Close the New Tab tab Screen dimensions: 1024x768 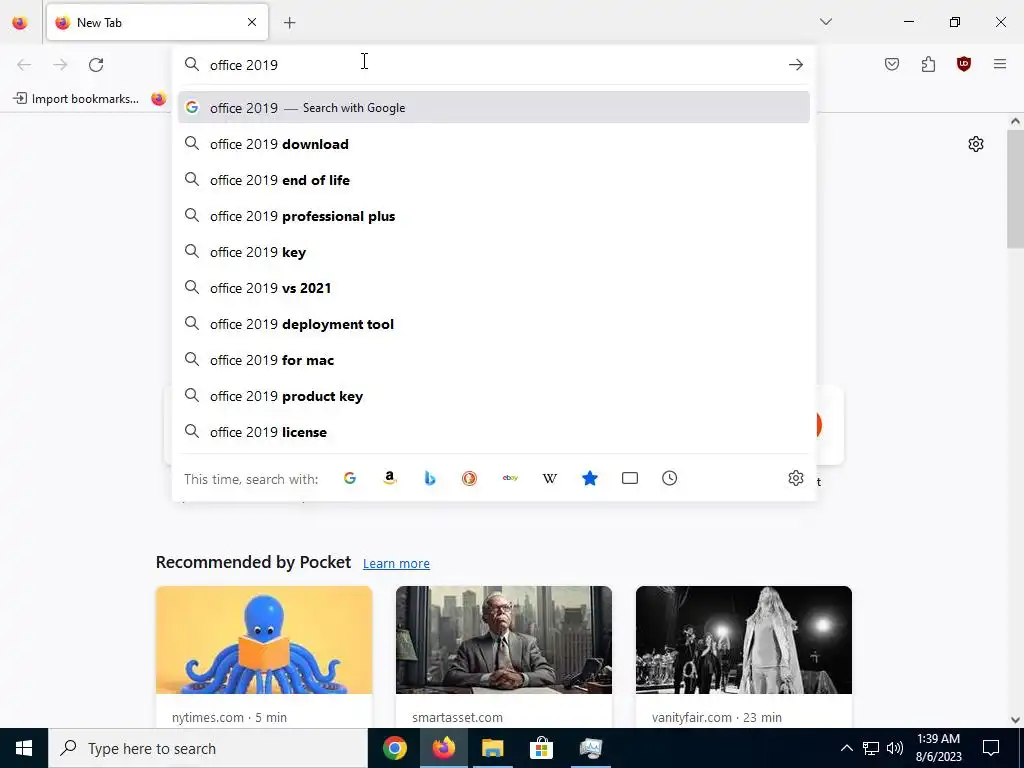pyautogui.click(x=252, y=22)
